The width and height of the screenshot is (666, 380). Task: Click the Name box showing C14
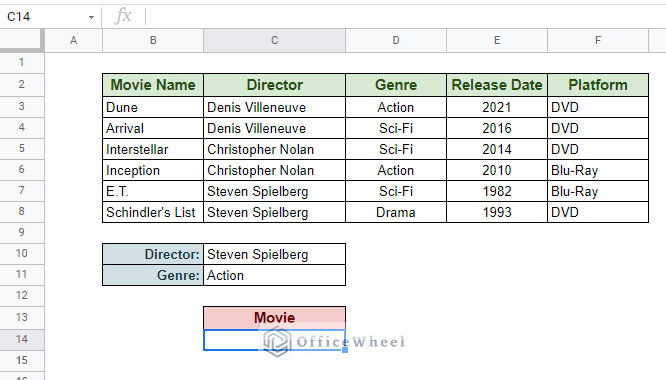[45, 17]
